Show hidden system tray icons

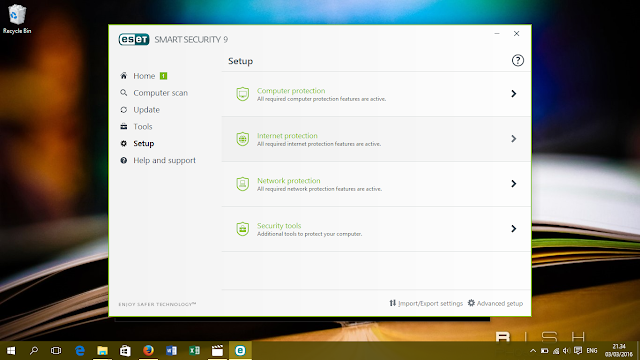click(x=533, y=351)
